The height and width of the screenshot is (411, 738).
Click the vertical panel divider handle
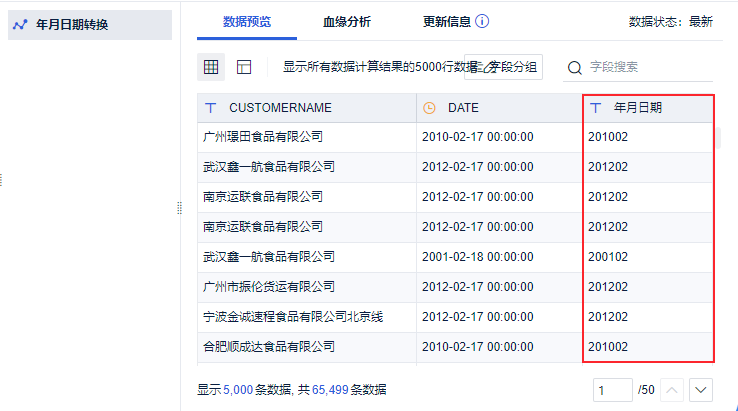[x=179, y=208]
